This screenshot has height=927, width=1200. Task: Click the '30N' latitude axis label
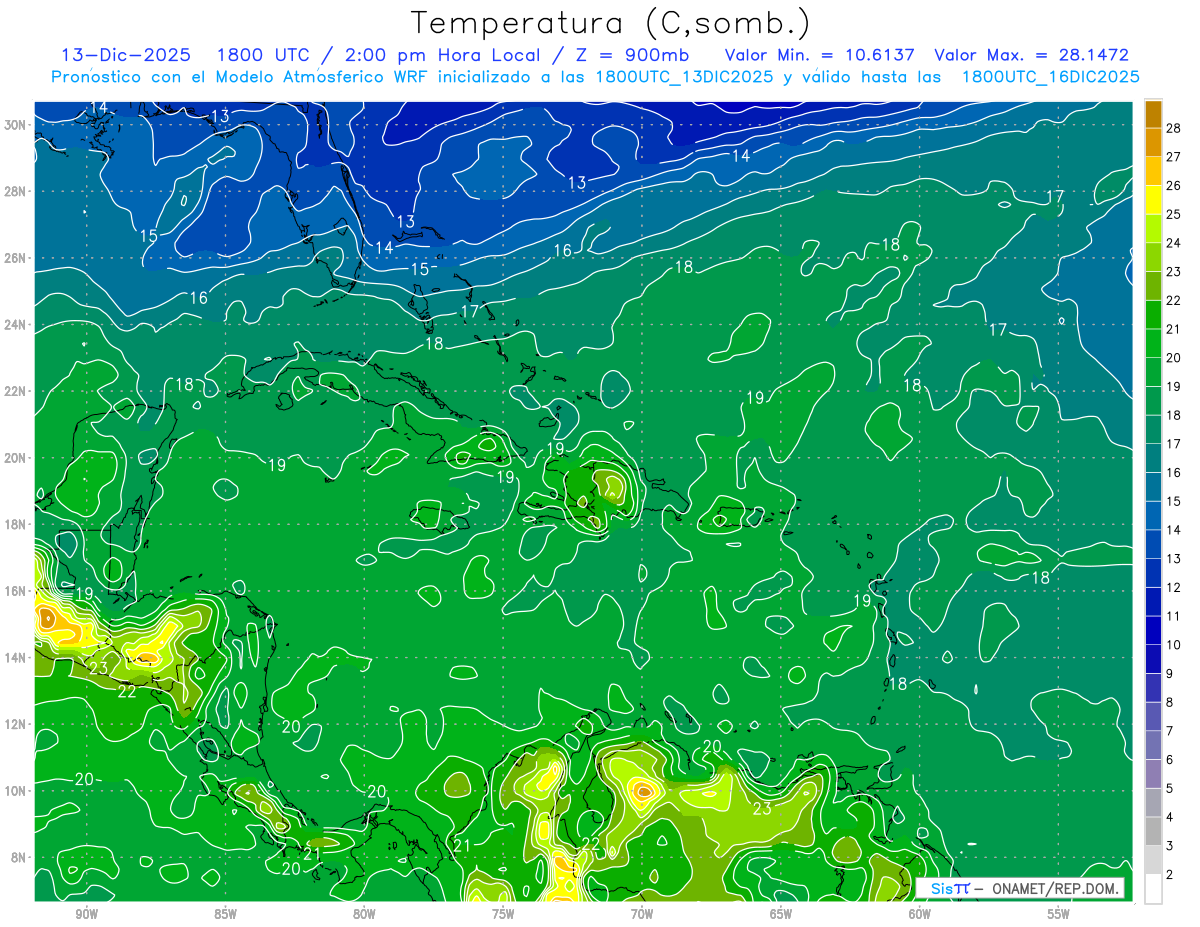pyautogui.click(x=17, y=124)
